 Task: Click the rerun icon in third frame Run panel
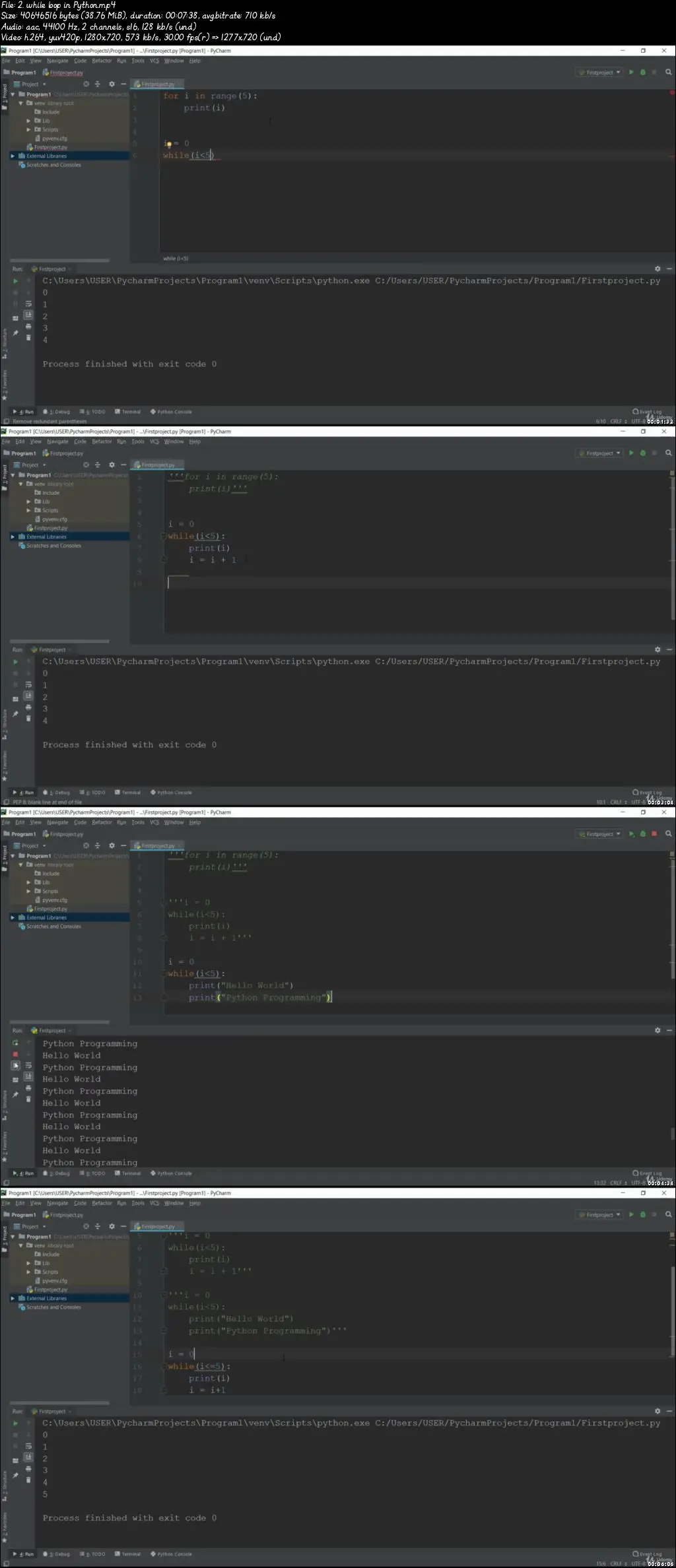coord(16,1043)
